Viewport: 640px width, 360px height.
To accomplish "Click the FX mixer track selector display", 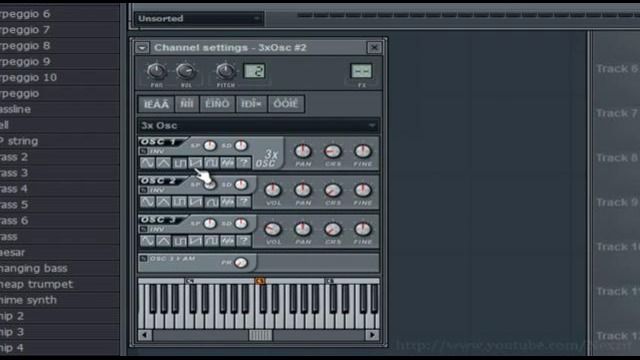I will 361,71.
